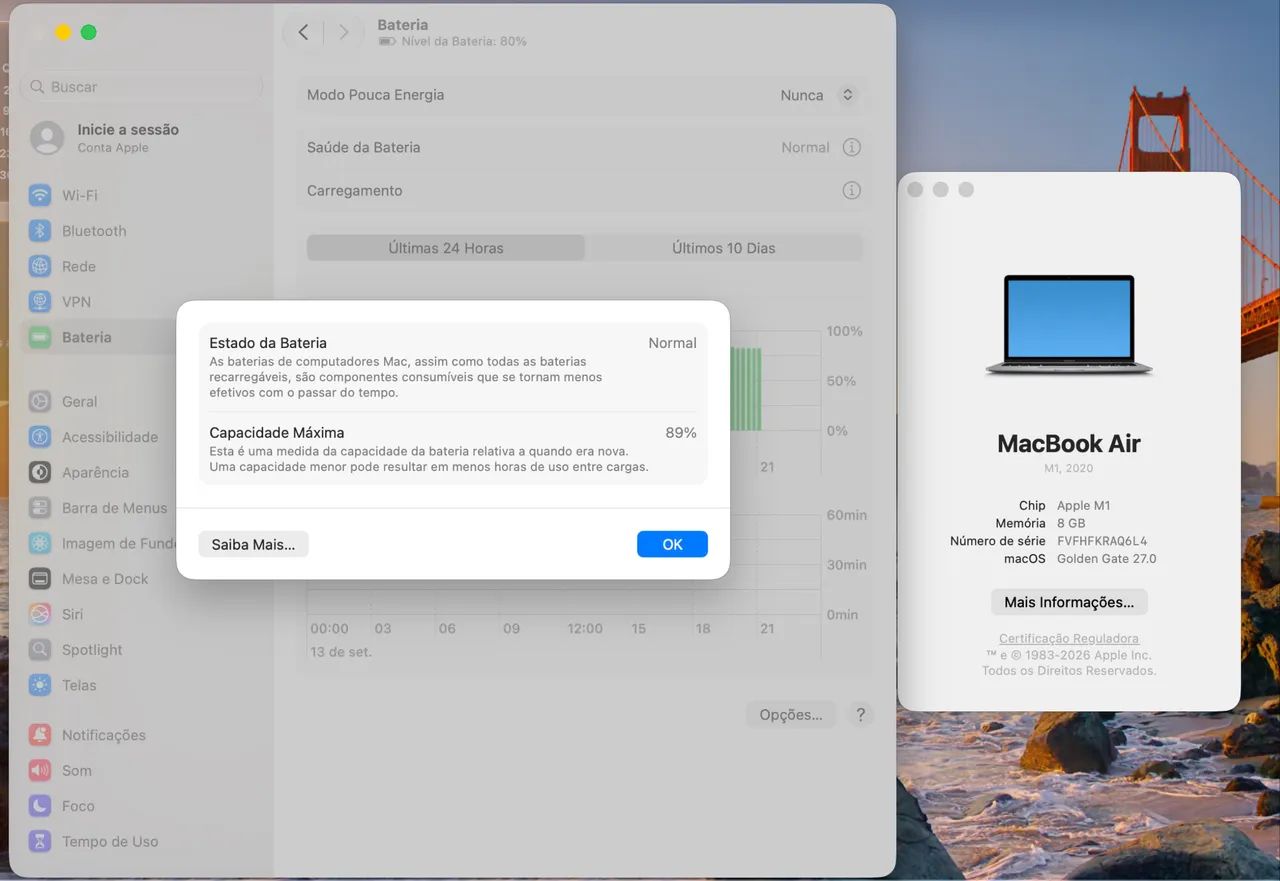Click the yellow minimize button of Settings window
The image size is (1280, 881).
point(63,32)
